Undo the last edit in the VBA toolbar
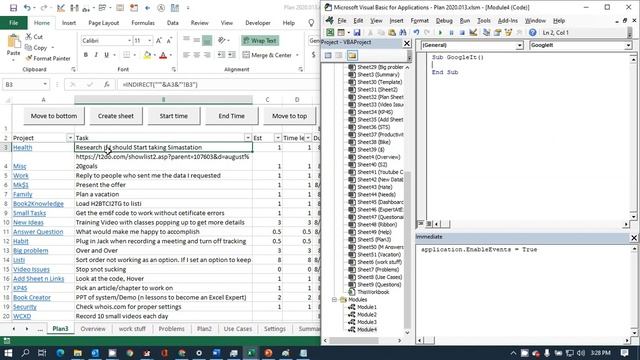Image resolution: width=640 pixels, height=360 pixels. point(416,33)
